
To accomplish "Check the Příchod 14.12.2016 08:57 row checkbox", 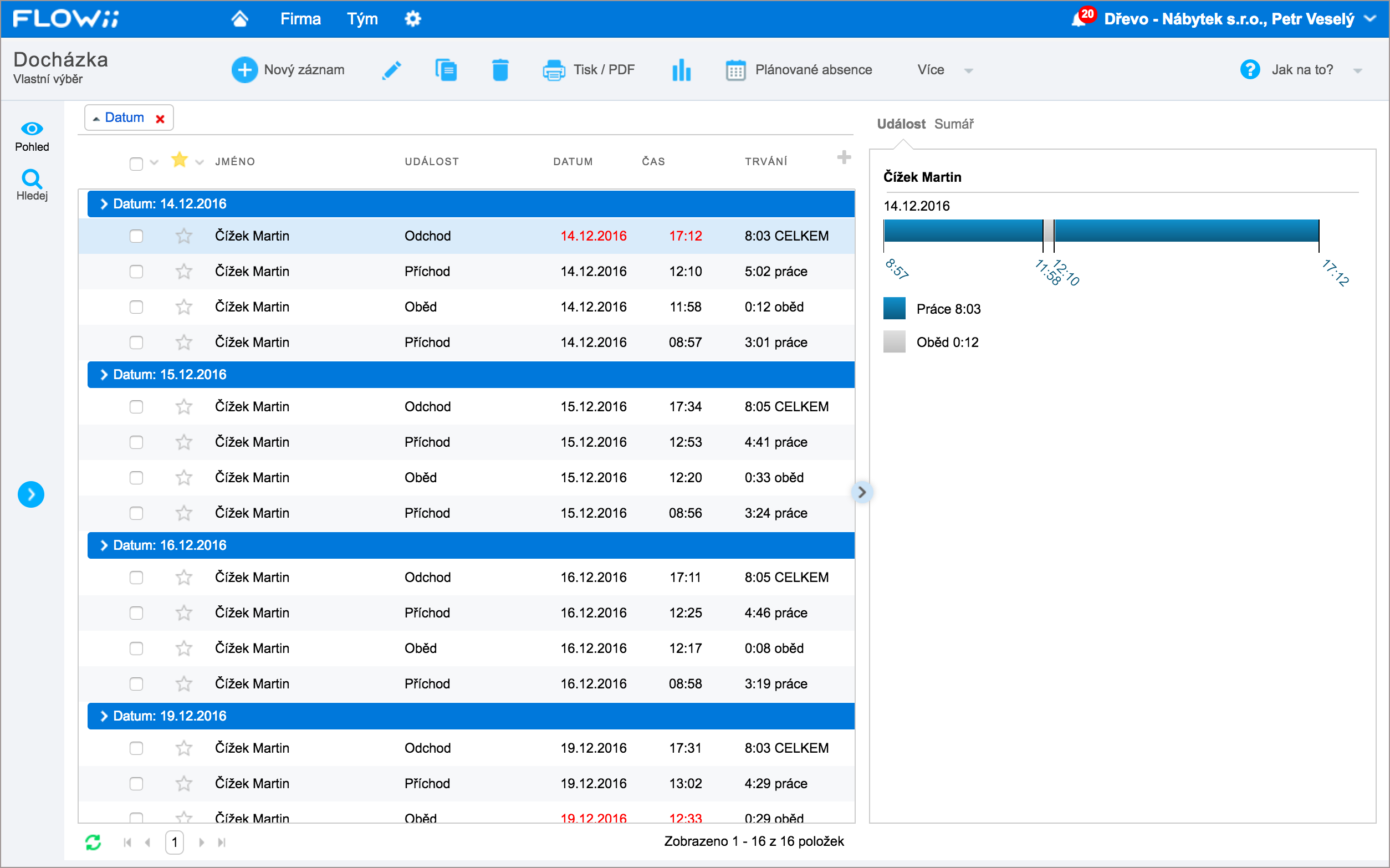I will click(136, 343).
